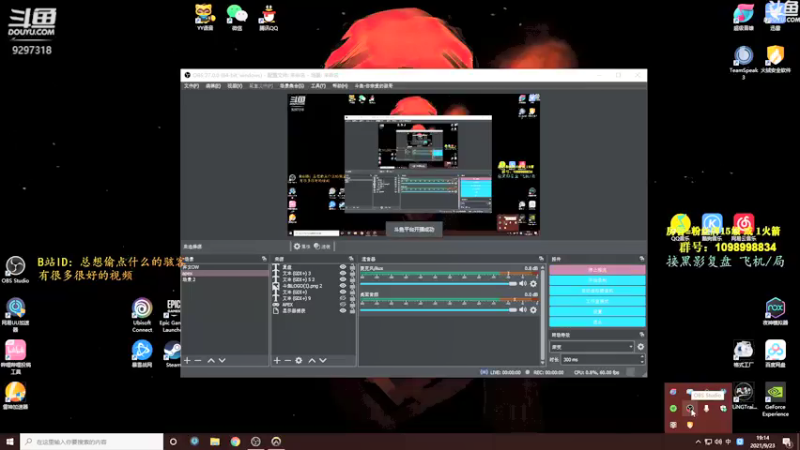The image size is (800, 450).
Task: Mute the microphone/Aux speaker icon
Action: pyautogui.click(x=523, y=284)
